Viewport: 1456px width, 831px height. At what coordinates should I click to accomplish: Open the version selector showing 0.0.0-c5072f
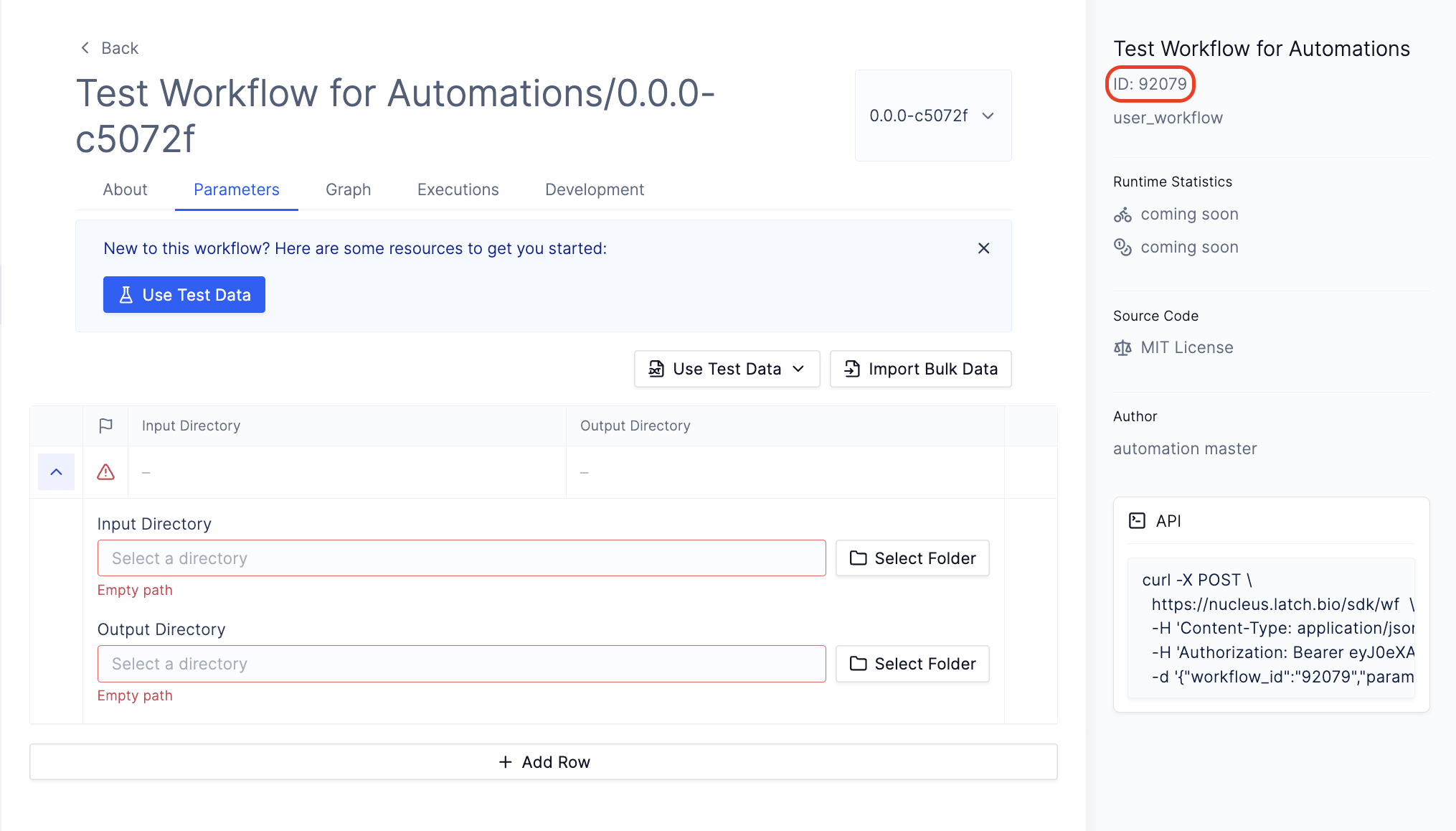point(932,116)
